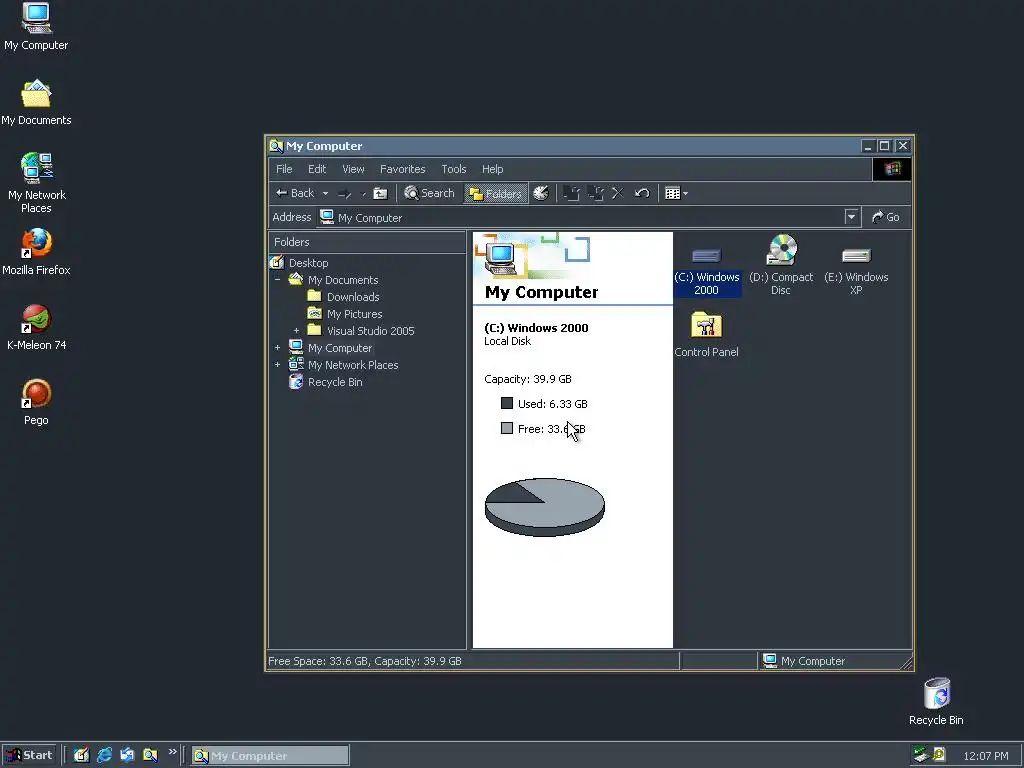Viewport: 1024px width, 768px height.
Task: Click the status bar free space text
Action: pos(364,661)
